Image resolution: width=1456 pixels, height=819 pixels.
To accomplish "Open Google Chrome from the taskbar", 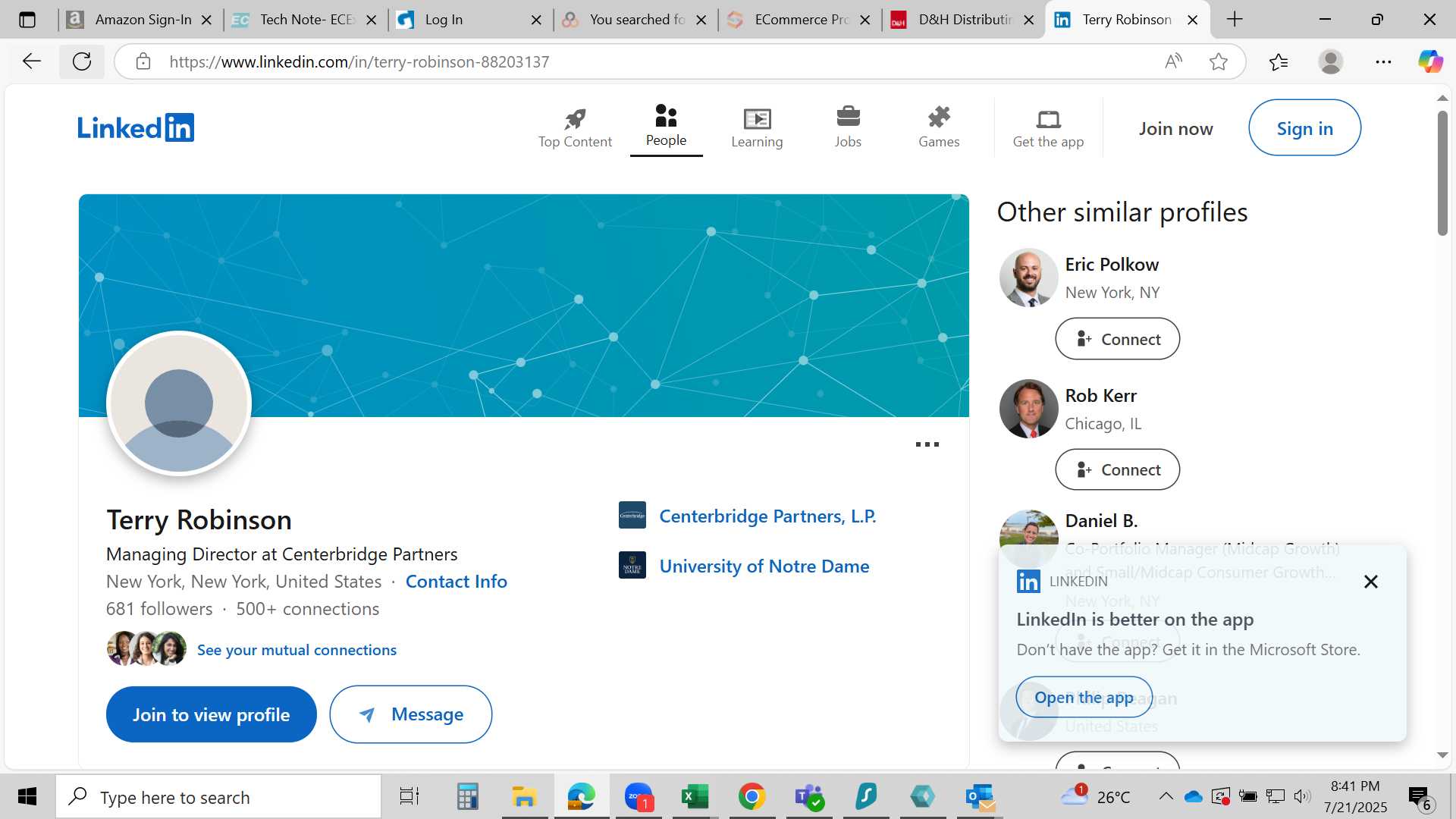I will 752,796.
